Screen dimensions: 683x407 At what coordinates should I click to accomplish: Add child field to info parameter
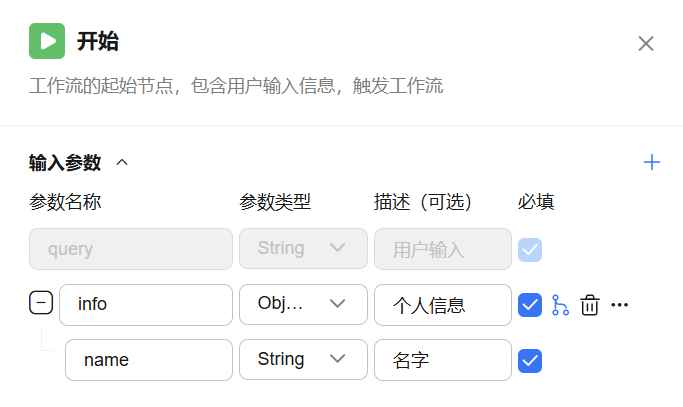560,305
